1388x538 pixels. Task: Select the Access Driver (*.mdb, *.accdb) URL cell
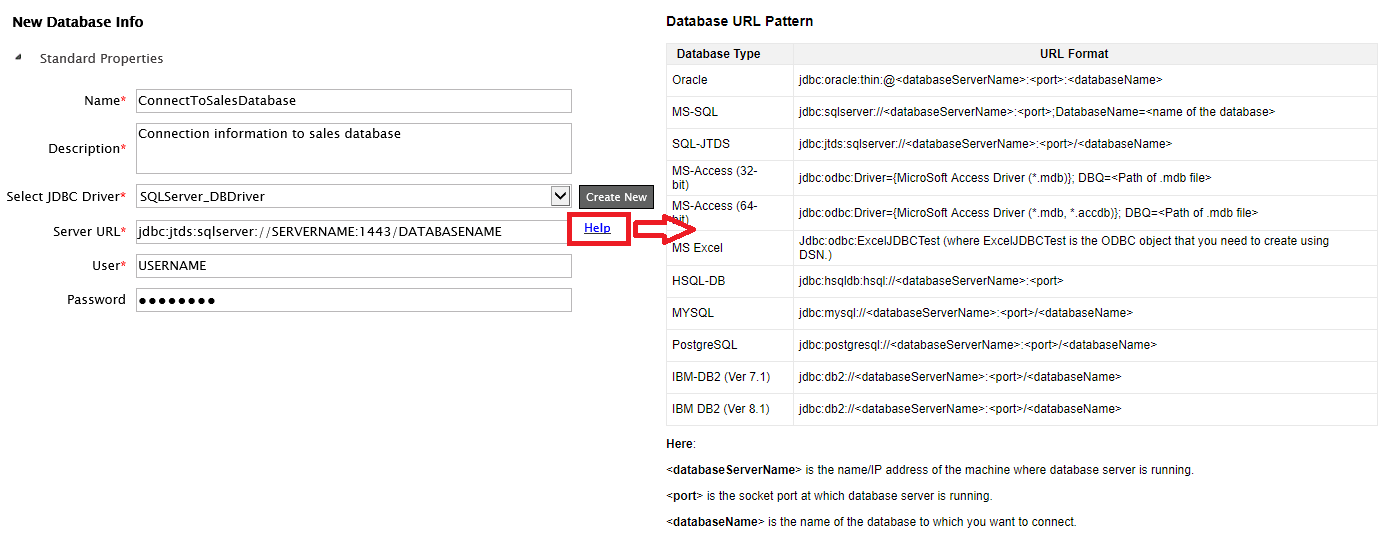(x=1085, y=213)
